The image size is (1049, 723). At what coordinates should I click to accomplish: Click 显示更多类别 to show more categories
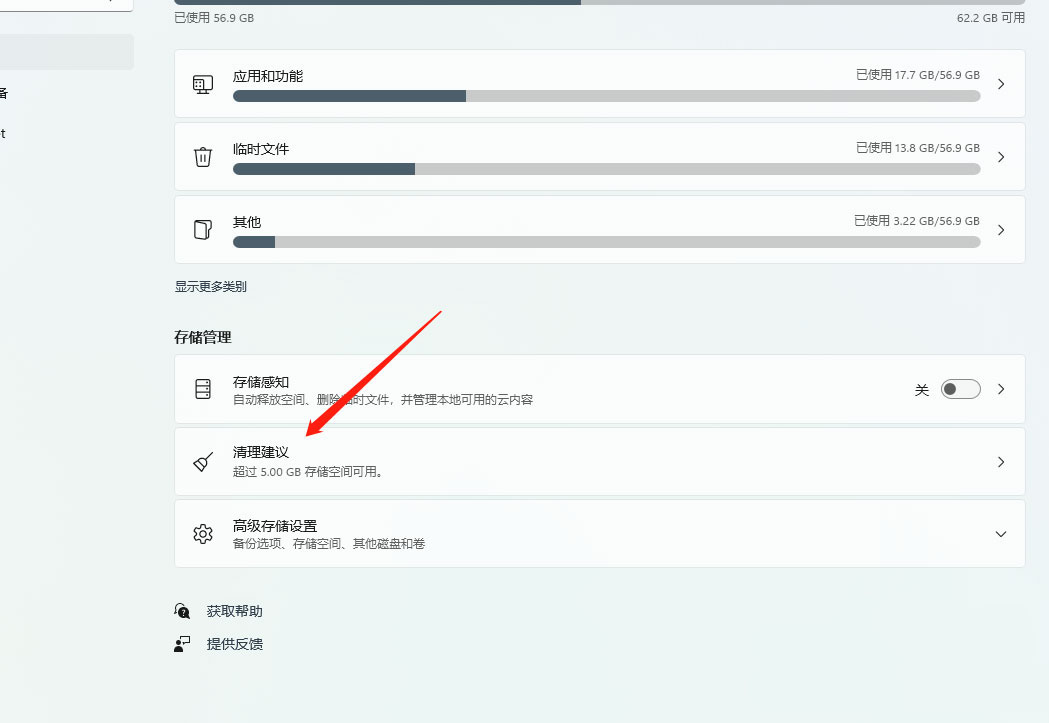(x=211, y=286)
